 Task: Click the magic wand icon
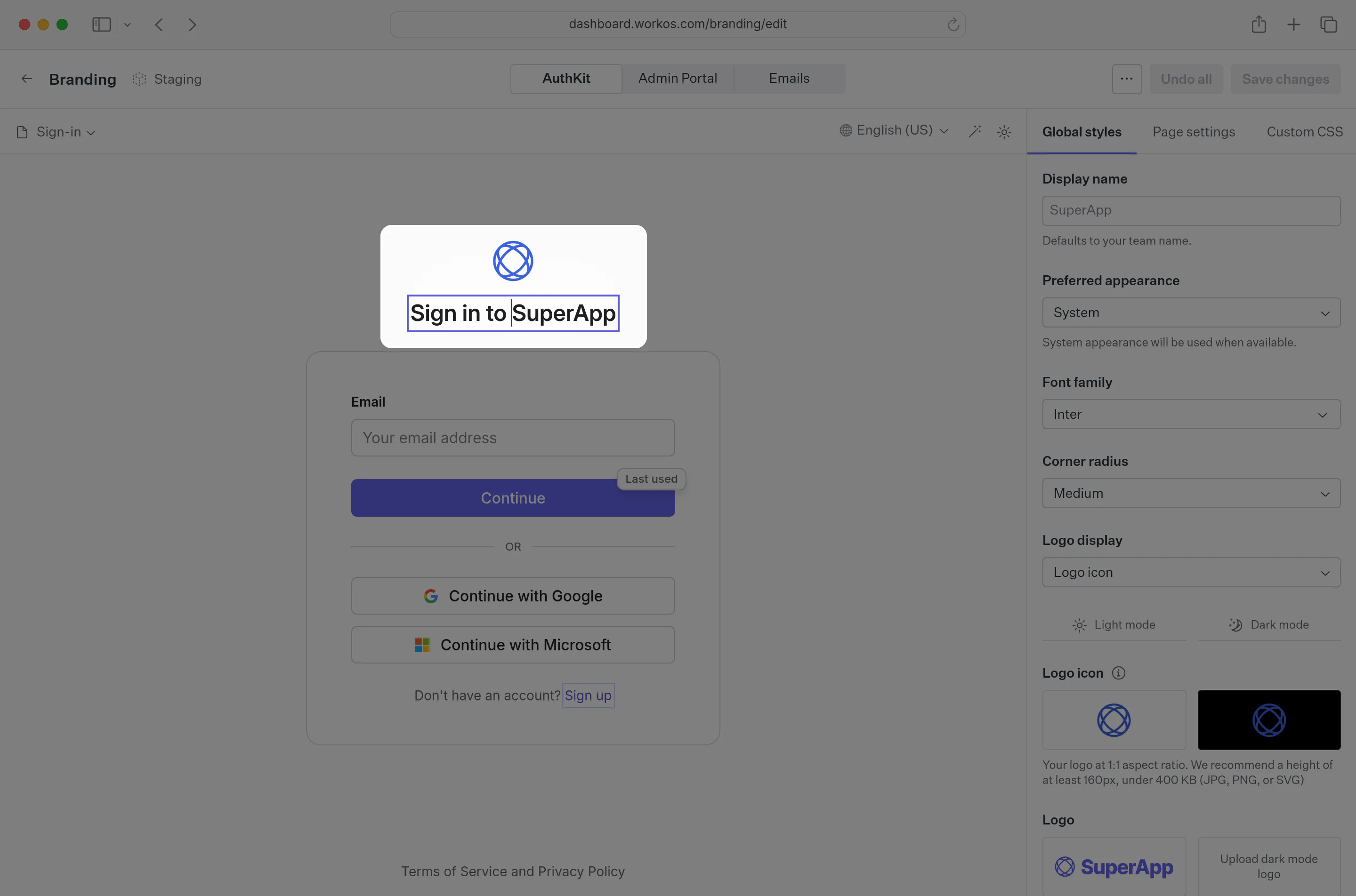point(975,131)
